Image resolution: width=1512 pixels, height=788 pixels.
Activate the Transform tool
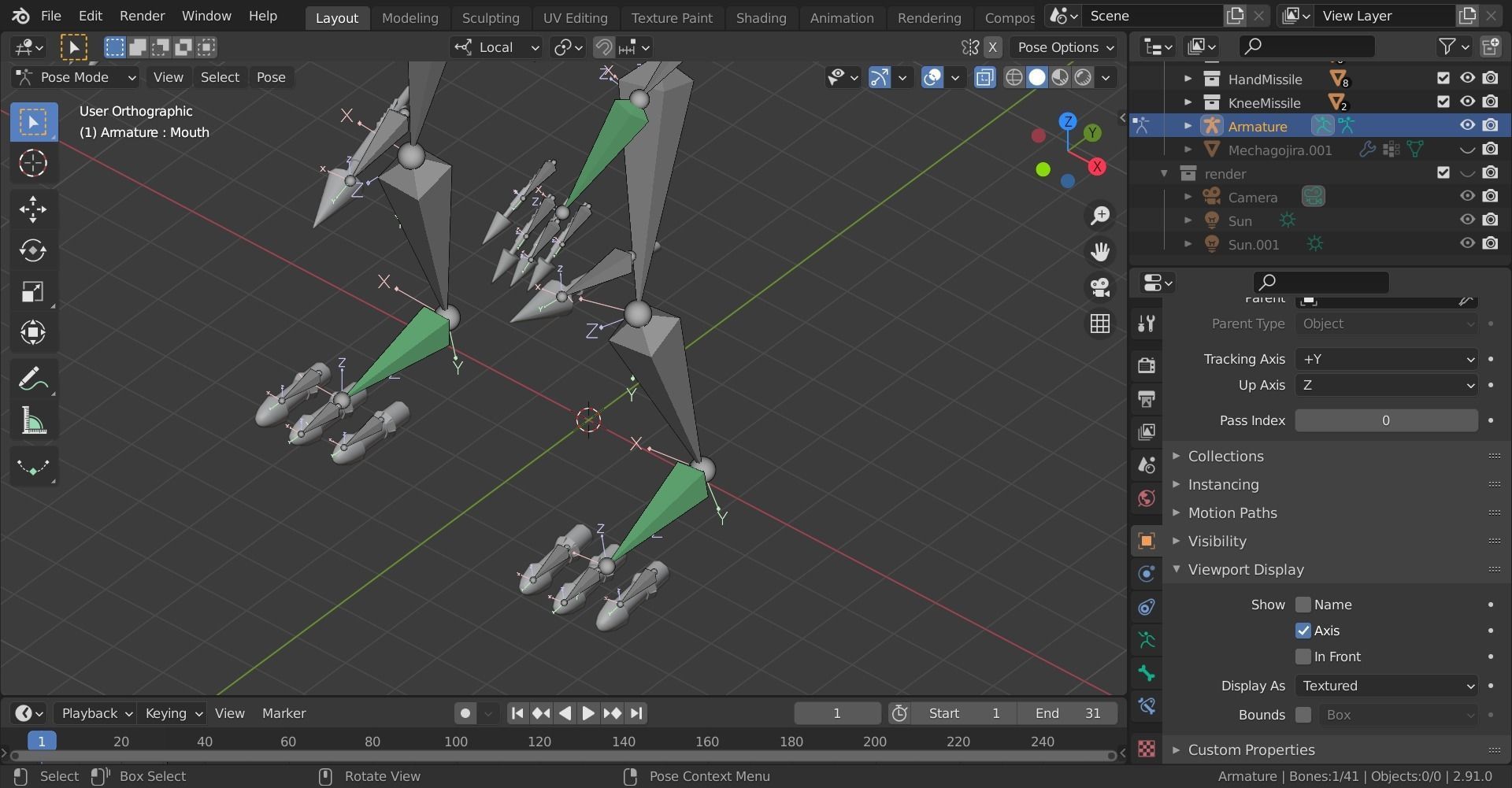point(33,332)
